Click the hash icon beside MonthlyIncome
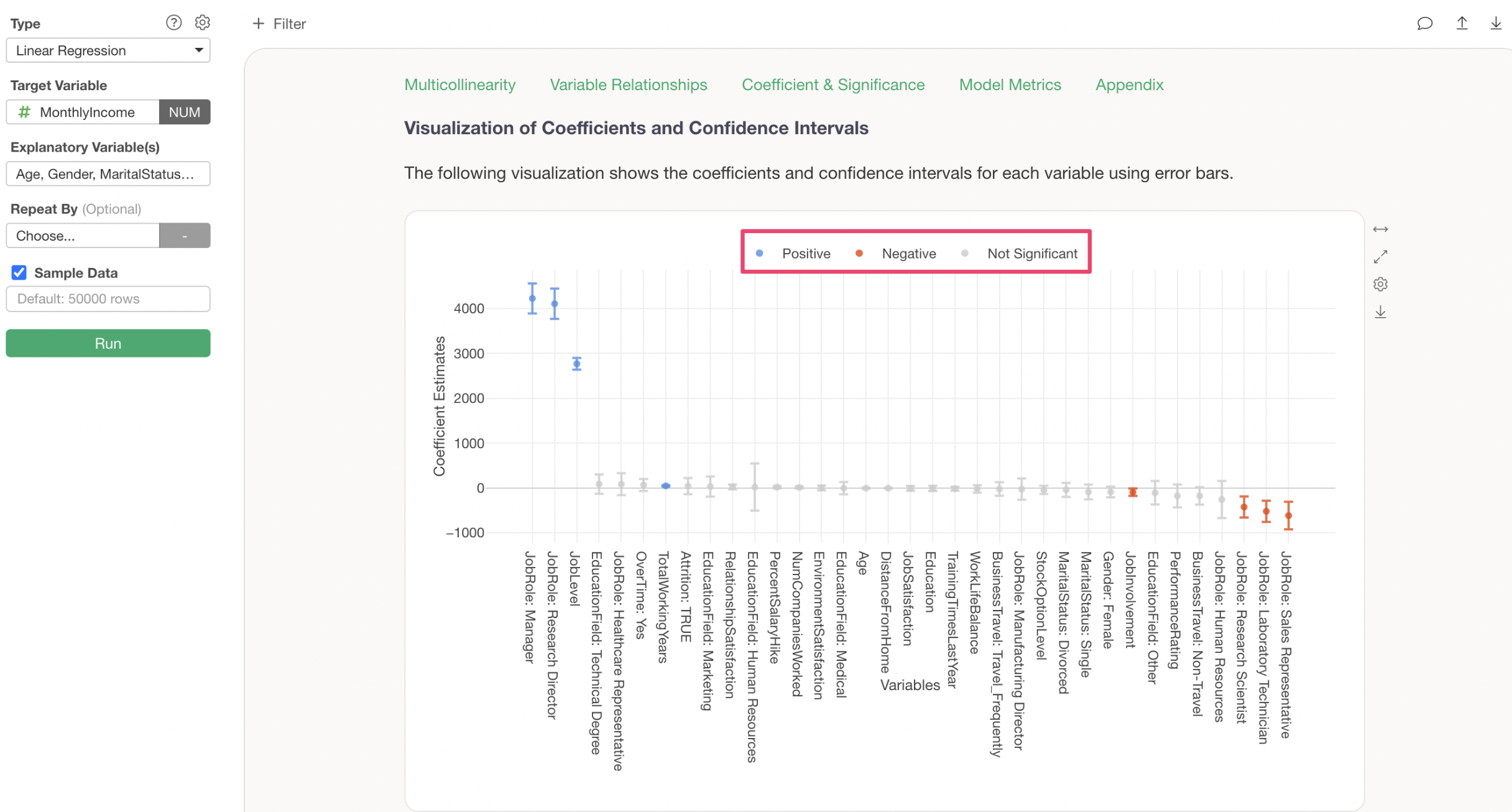 (x=24, y=112)
